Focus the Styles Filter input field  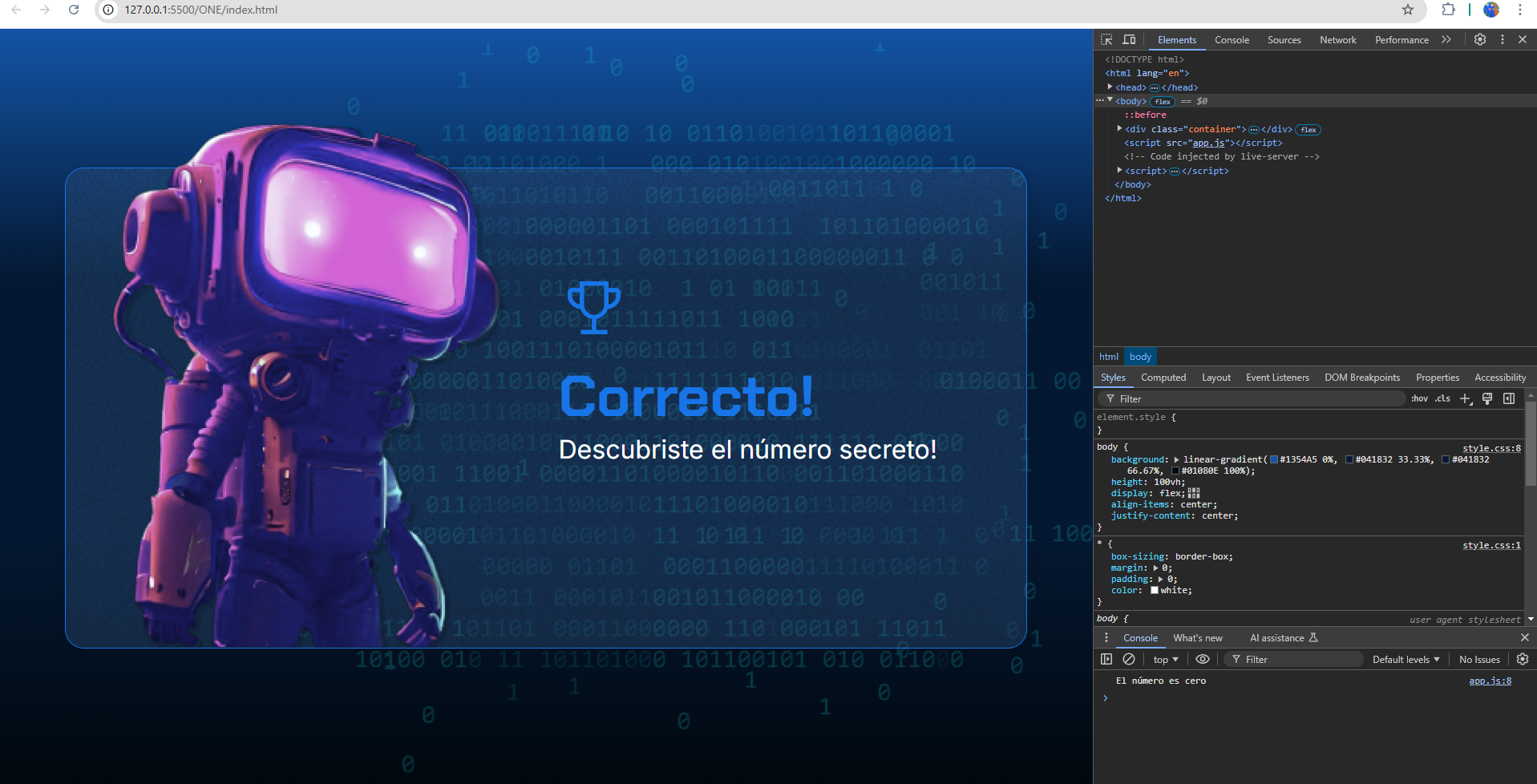[1251, 398]
